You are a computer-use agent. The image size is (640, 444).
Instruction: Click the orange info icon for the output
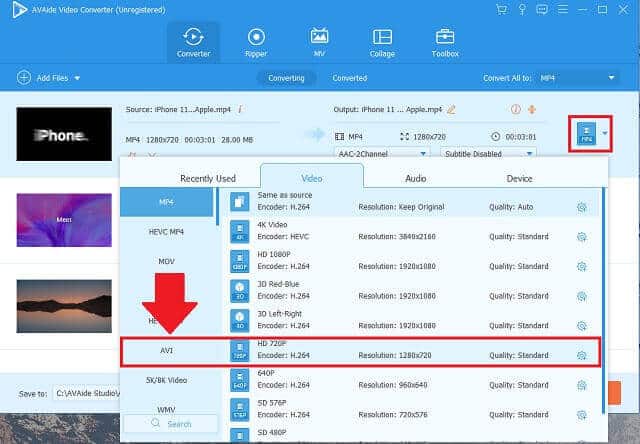[516, 109]
